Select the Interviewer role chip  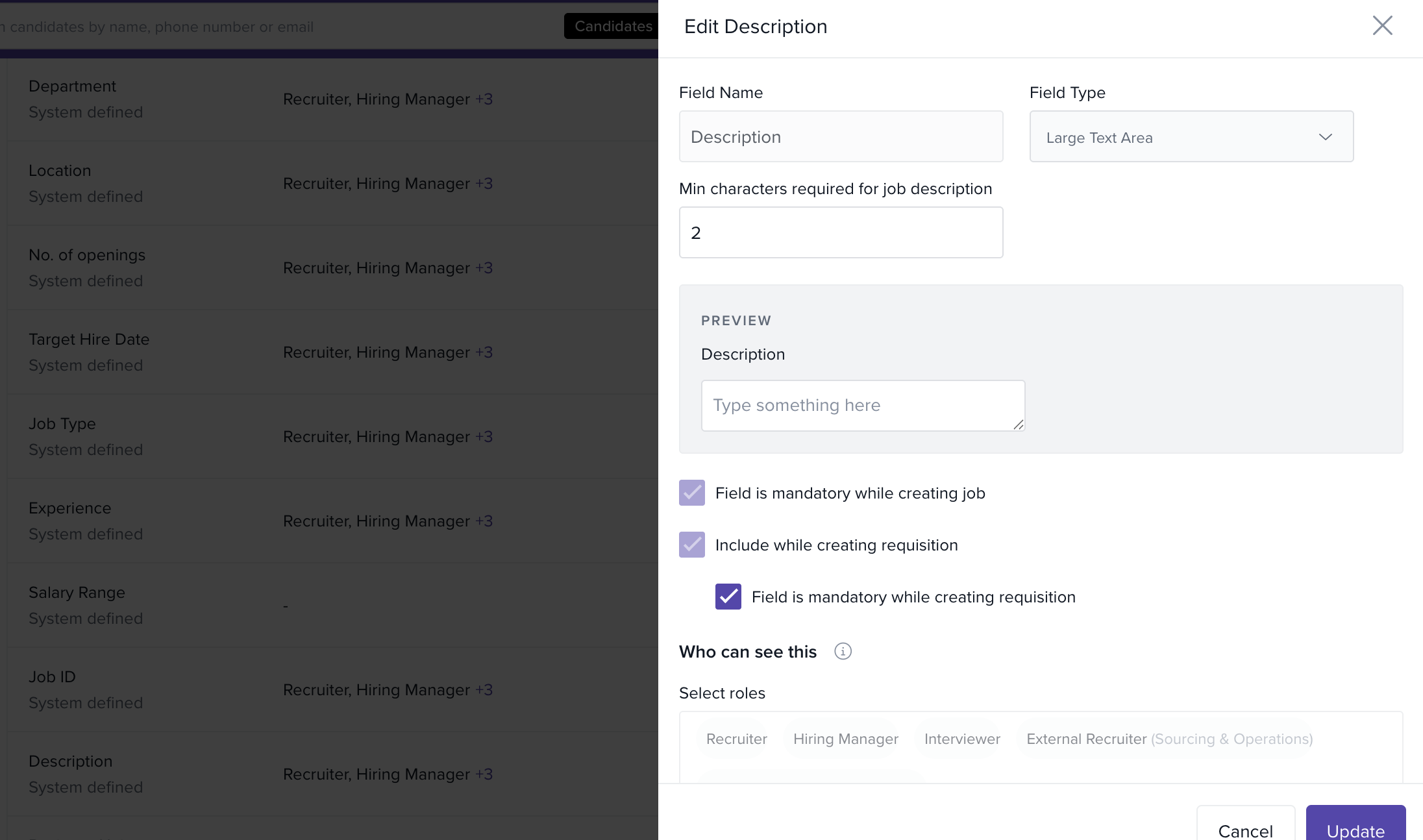961,739
